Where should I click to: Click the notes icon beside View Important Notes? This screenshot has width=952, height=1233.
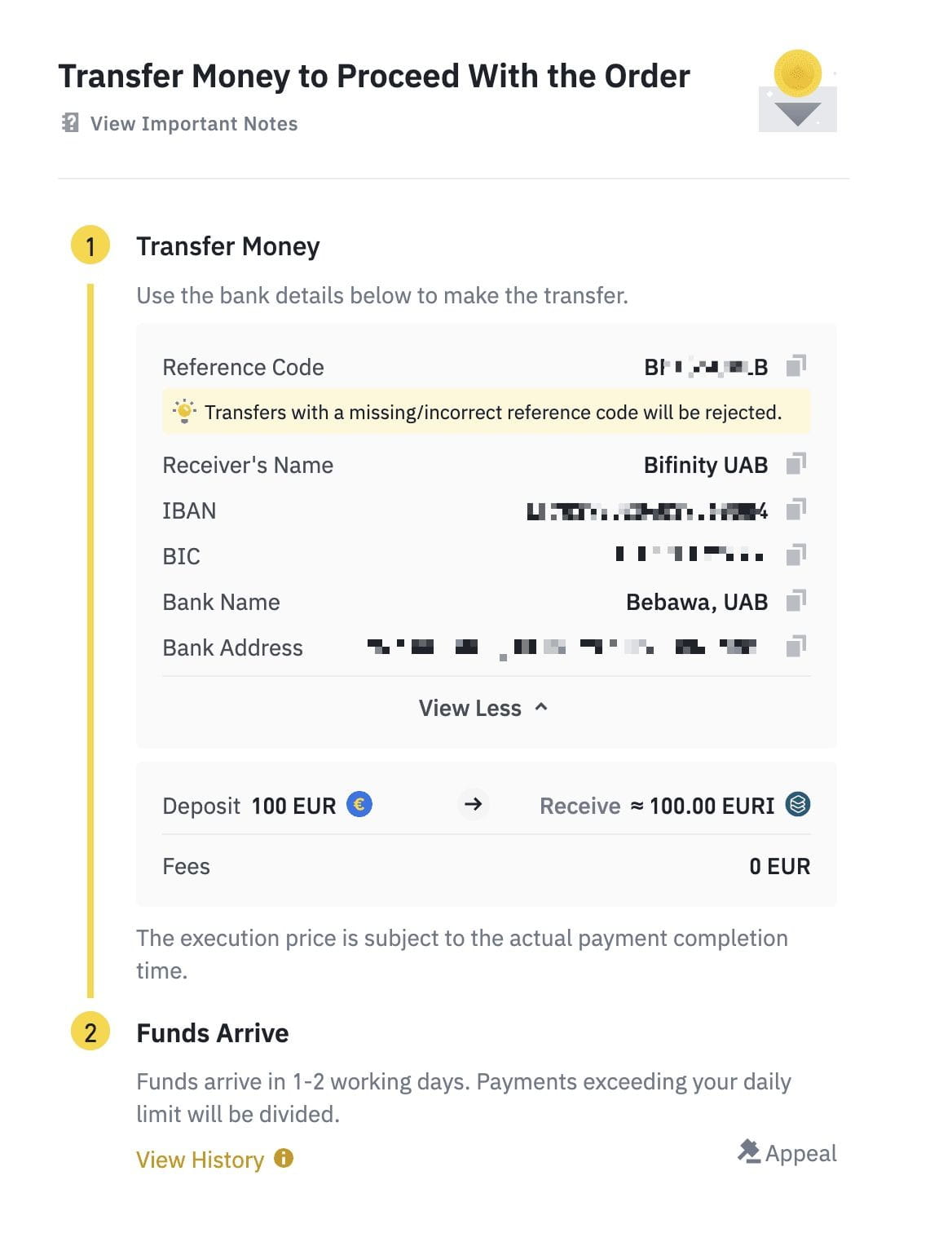click(x=71, y=123)
